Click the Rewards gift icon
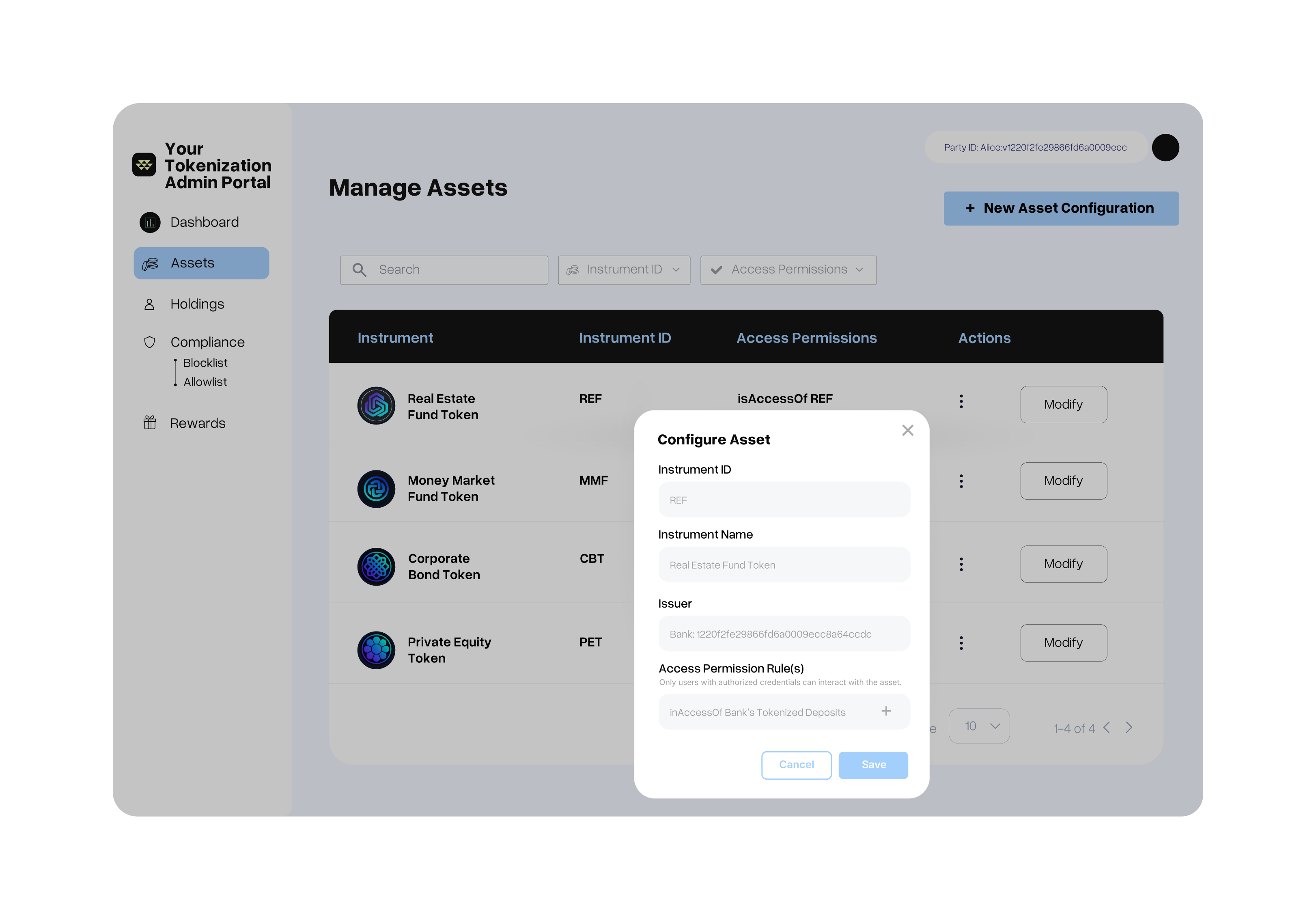Screen dimensions: 1316x914 [149, 423]
